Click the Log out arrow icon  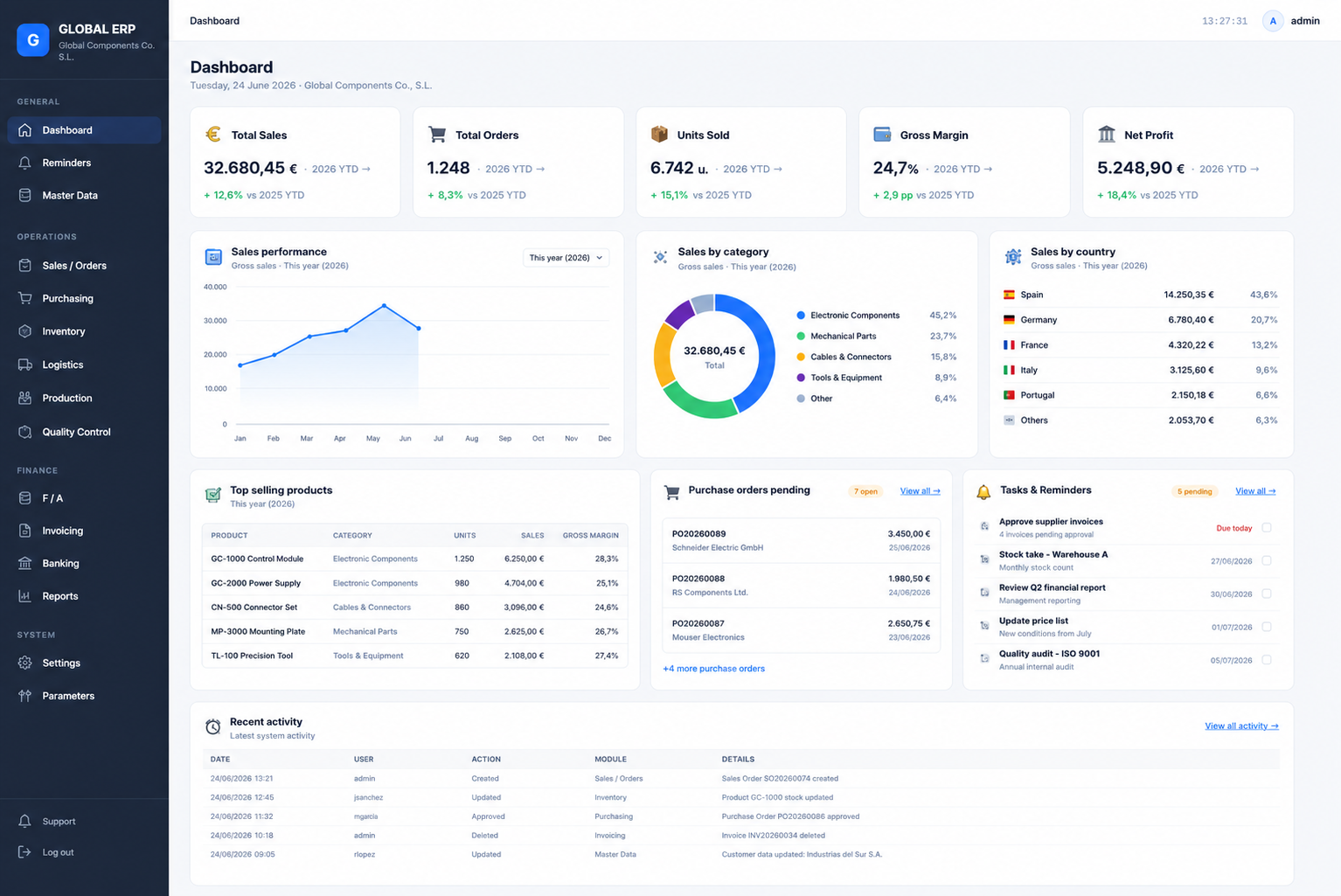coord(24,852)
